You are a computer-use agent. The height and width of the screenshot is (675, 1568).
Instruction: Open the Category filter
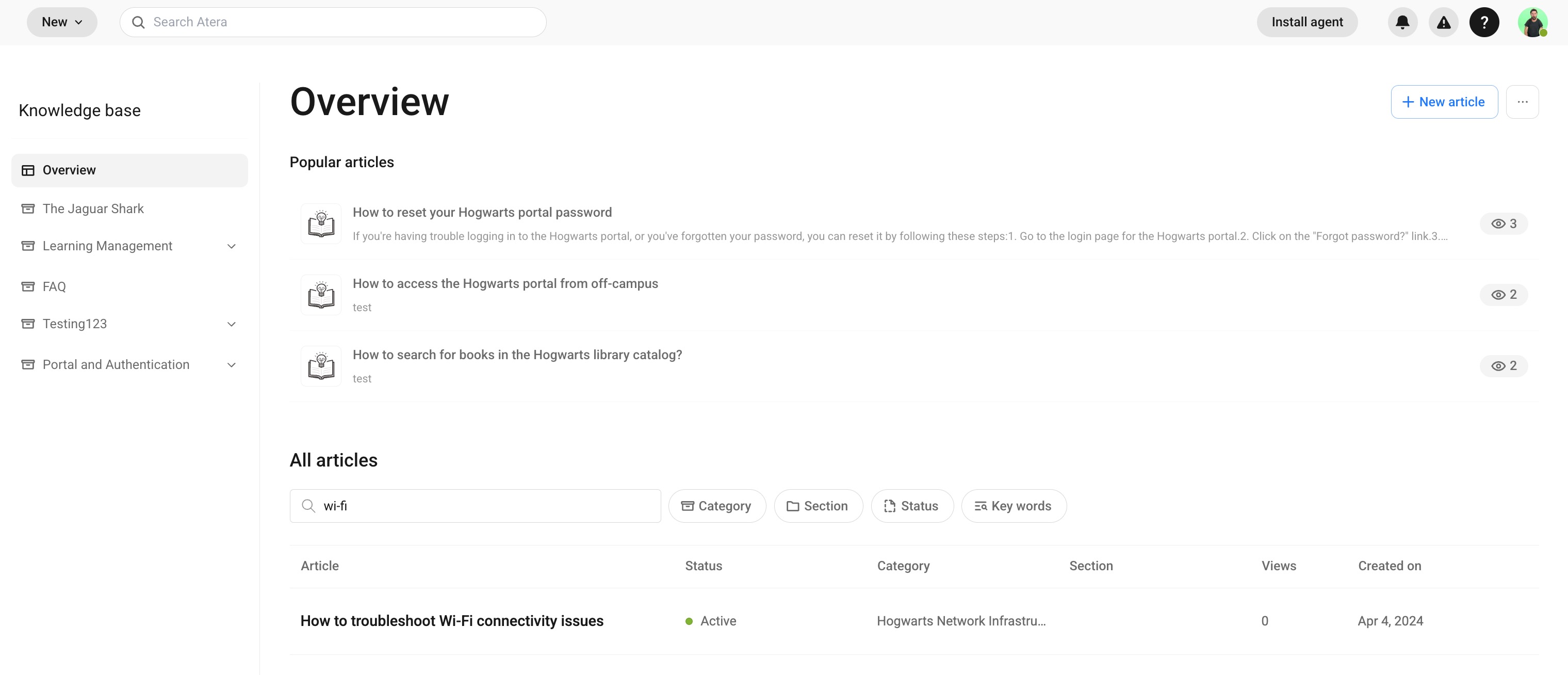717,506
